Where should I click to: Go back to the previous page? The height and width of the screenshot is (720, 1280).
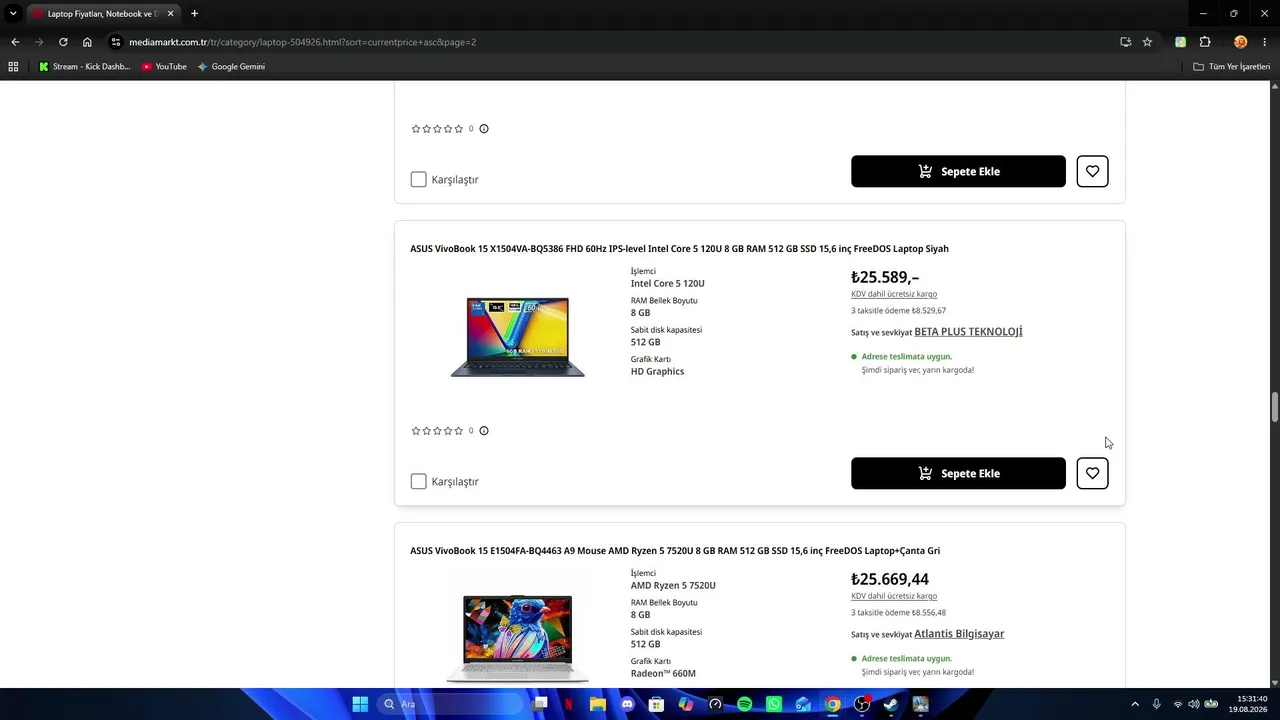pyautogui.click(x=15, y=42)
